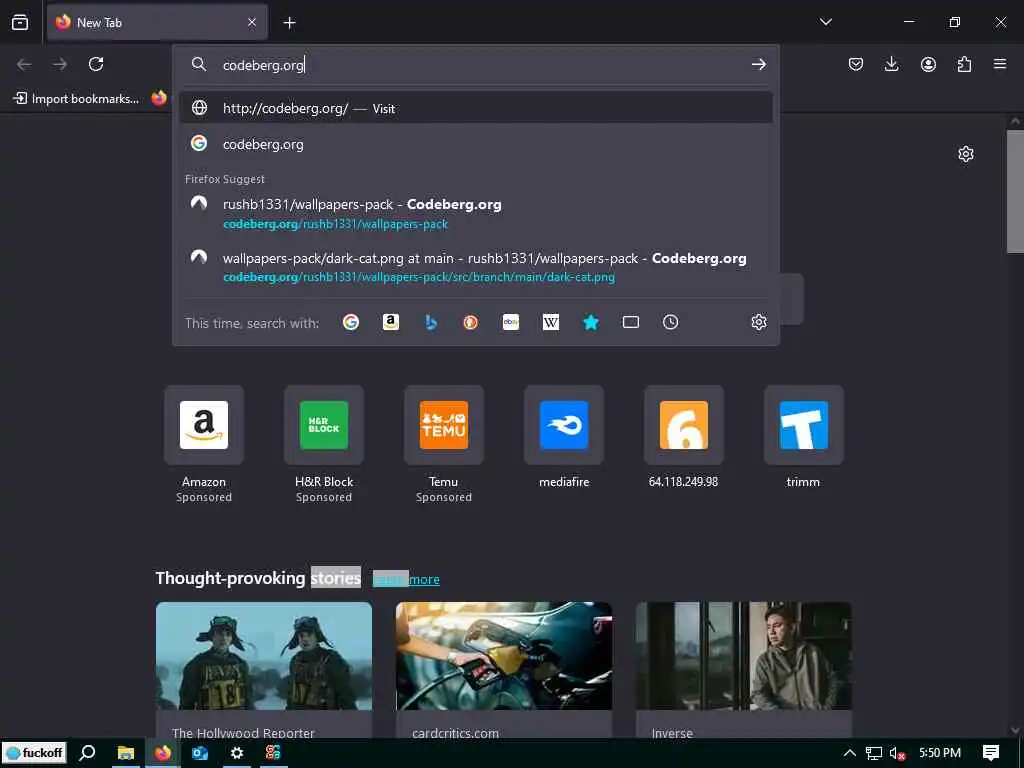The image size is (1024, 768).
Task: Click the Learn more link by Thought-provoking stories
Action: 406,579
